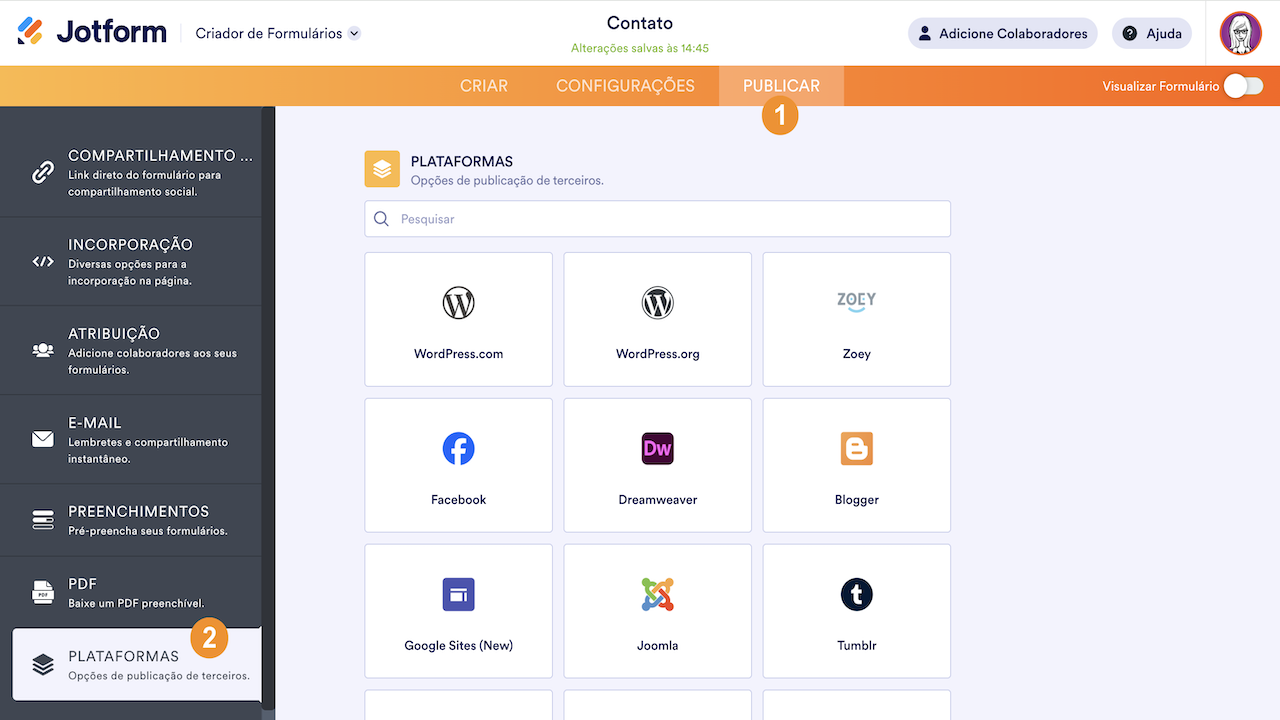This screenshot has width=1280, height=720.
Task: Open Compartilhamento sidebar section
Action: [131, 172]
